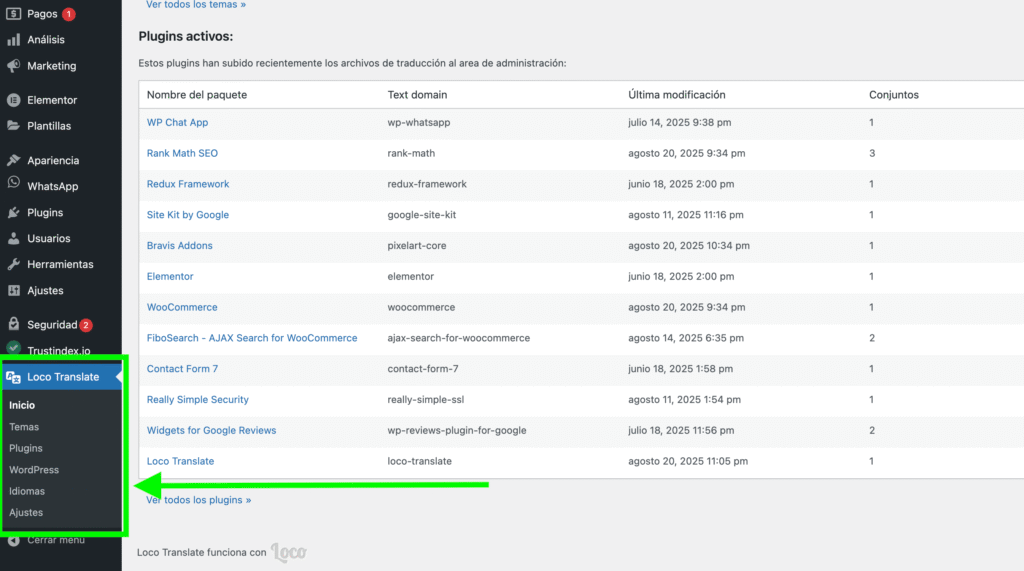The height and width of the screenshot is (571, 1024).
Task: Click the Pagos dollar icon in sidebar
Action: [x=14, y=13]
